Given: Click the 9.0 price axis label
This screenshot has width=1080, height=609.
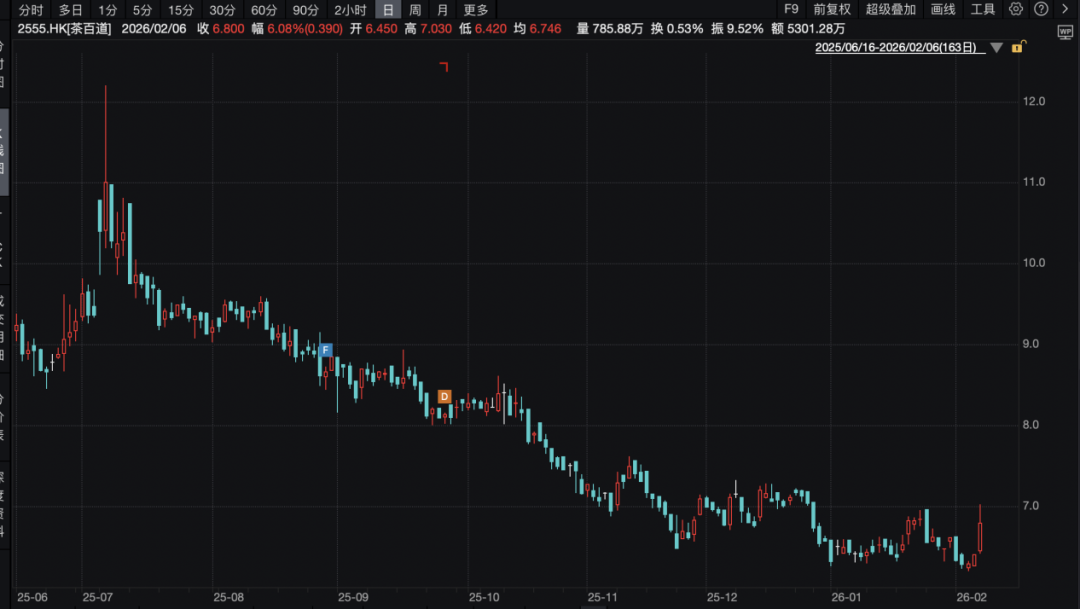Looking at the screenshot, I should [1031, 344].
